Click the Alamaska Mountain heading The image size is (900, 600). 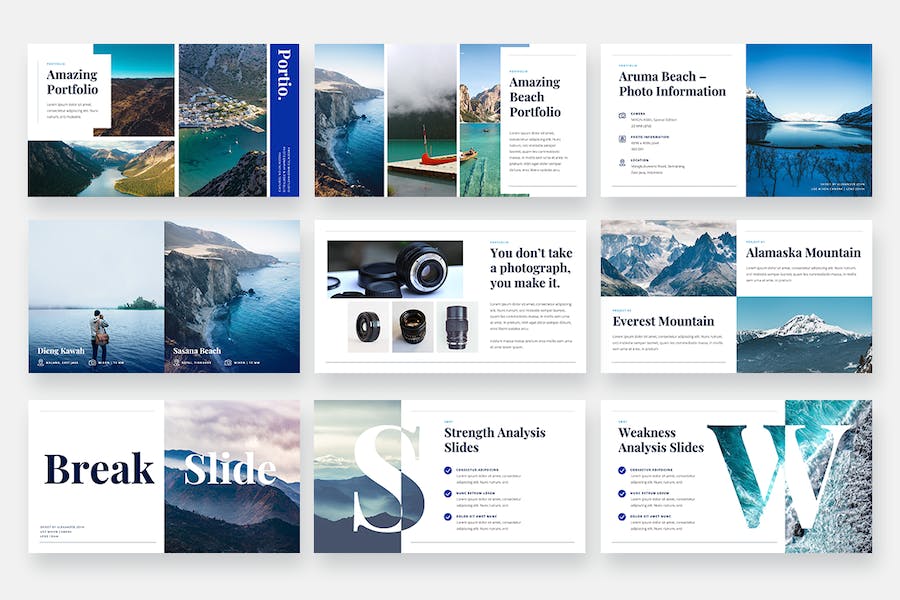[803, 253]
